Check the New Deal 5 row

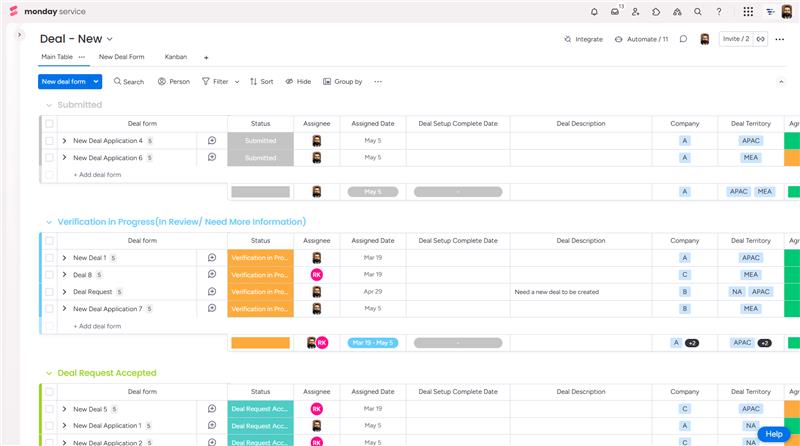coord(49,409)
